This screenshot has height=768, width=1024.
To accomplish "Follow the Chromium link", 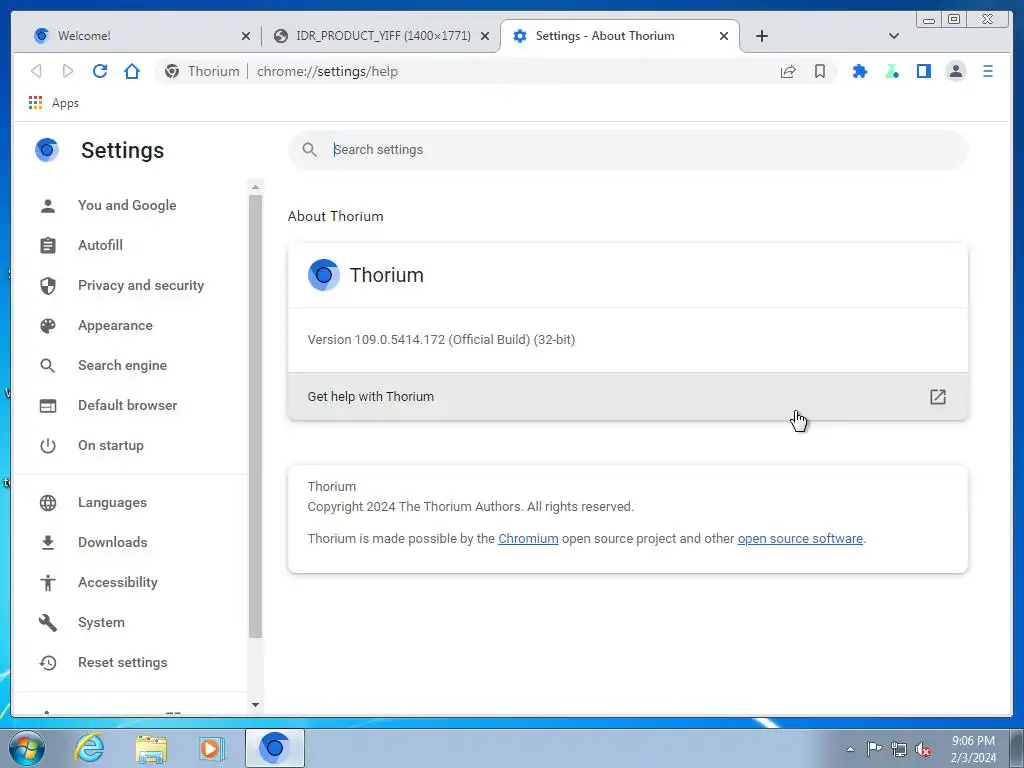I will click(x=528, y=539).
